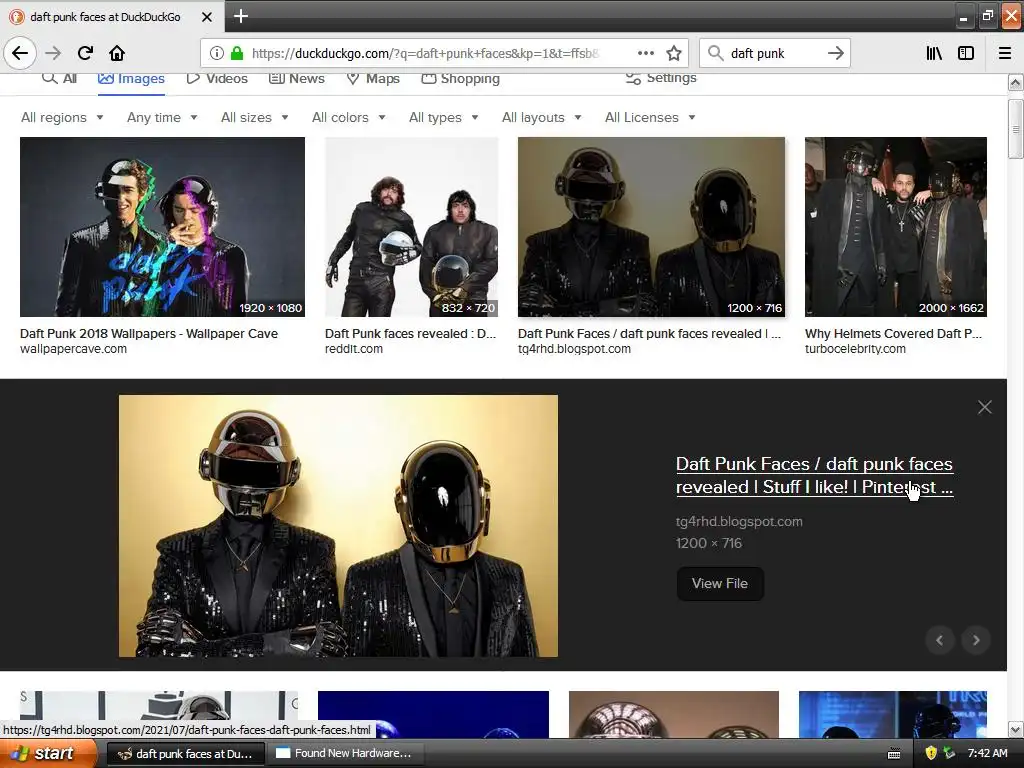Screen dimensions: 1024x768
Task: Expand the All colors filter
Action: 349,118
